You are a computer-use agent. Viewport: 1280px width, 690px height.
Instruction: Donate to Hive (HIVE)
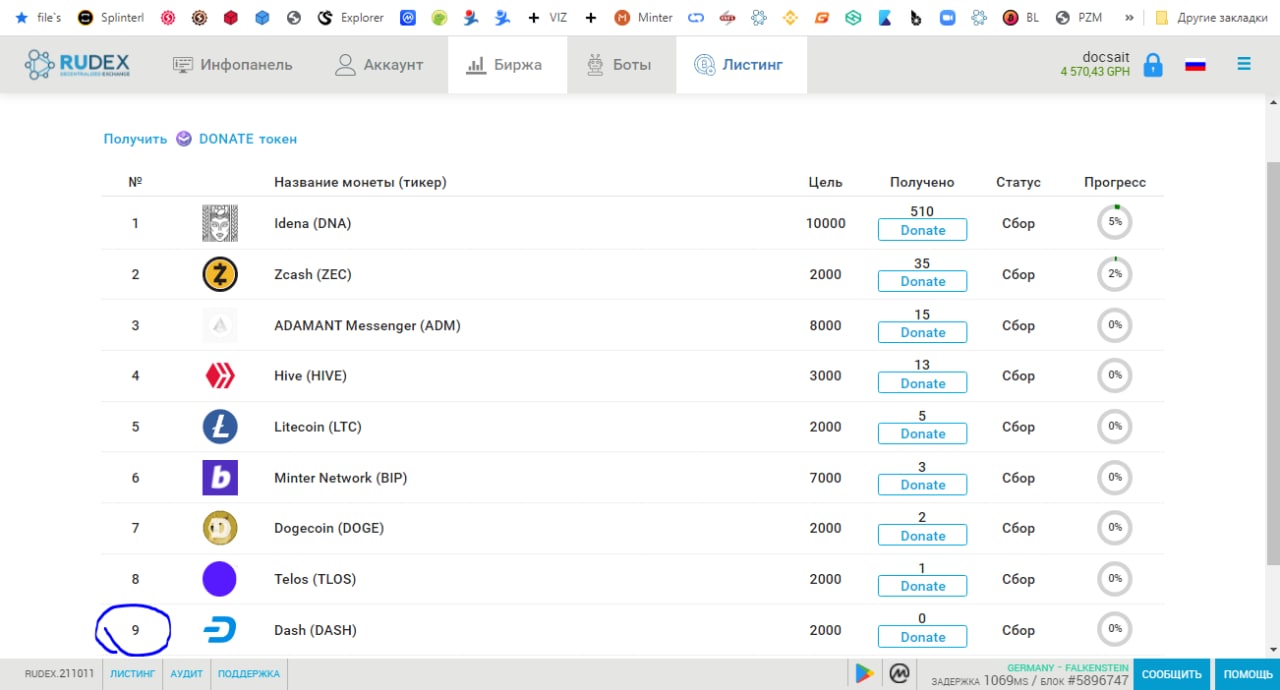coord(922,383)
